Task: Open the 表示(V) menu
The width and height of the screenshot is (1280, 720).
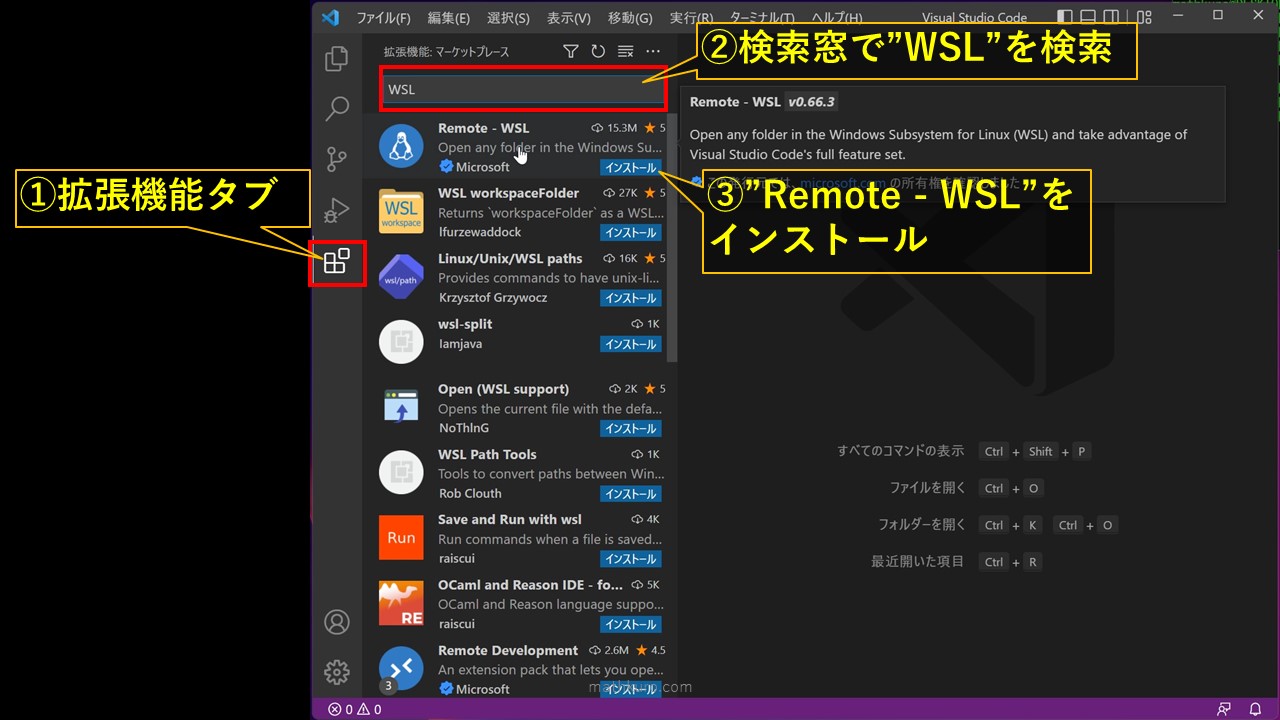Action: click(x=569, y=18)
